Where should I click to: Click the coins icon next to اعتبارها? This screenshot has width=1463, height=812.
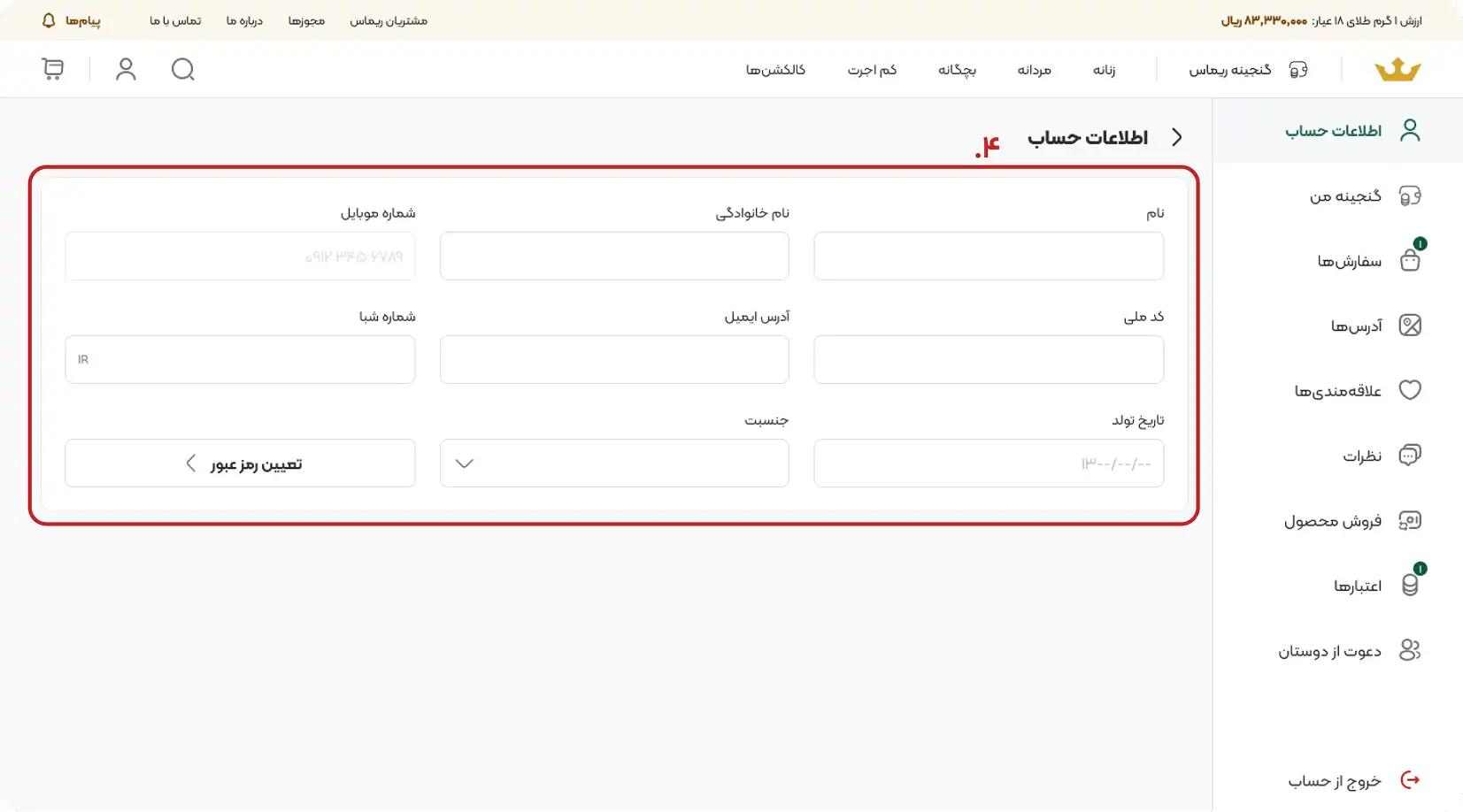(1410, 585)
